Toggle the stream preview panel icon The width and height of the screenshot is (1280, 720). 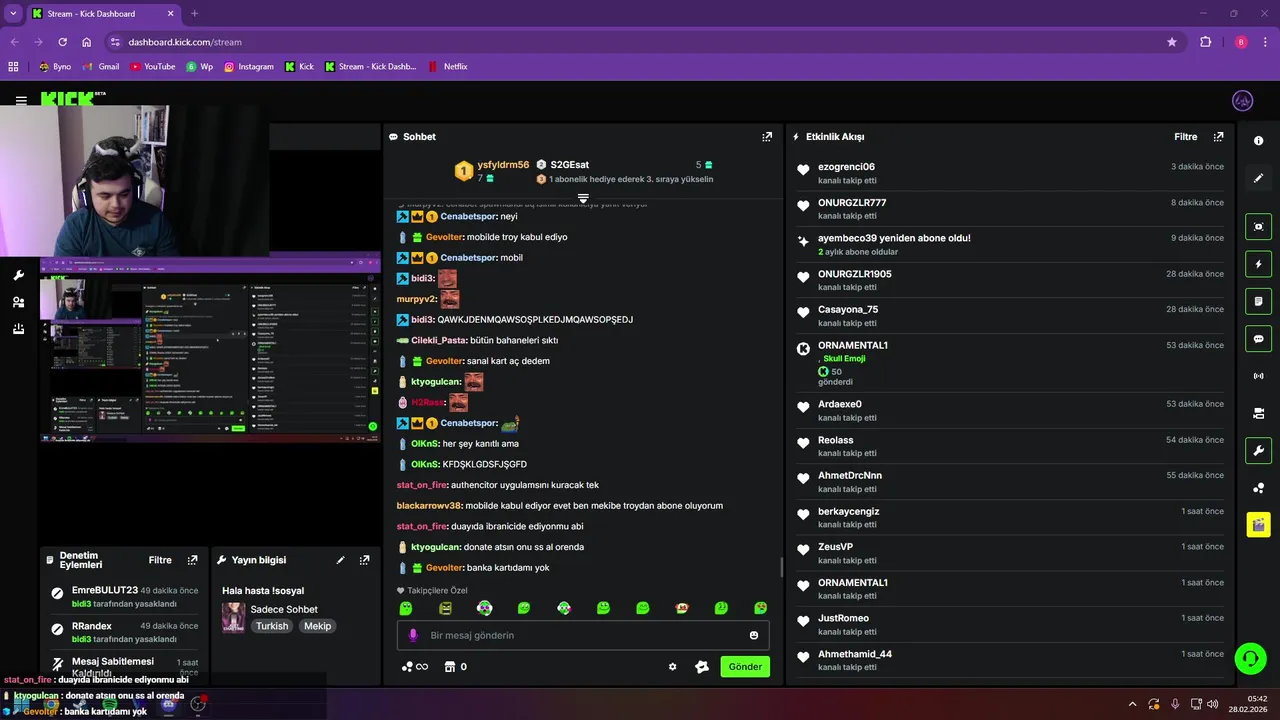click(1258, 227)
